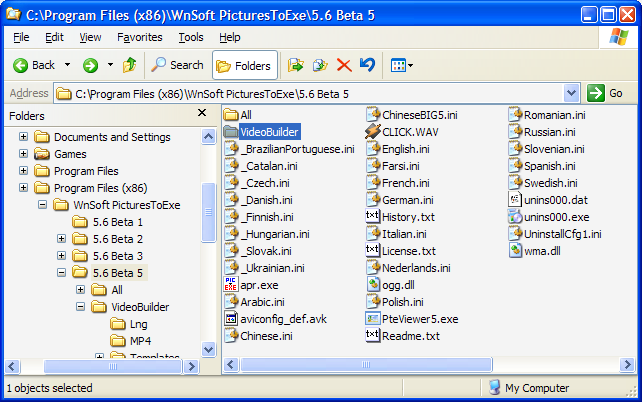The height and width of the screenshot is (402, 642).
Task: Collapse WnSoft PicturesToExe tree node
Action: pyautogui.click(x=43, y=205)
